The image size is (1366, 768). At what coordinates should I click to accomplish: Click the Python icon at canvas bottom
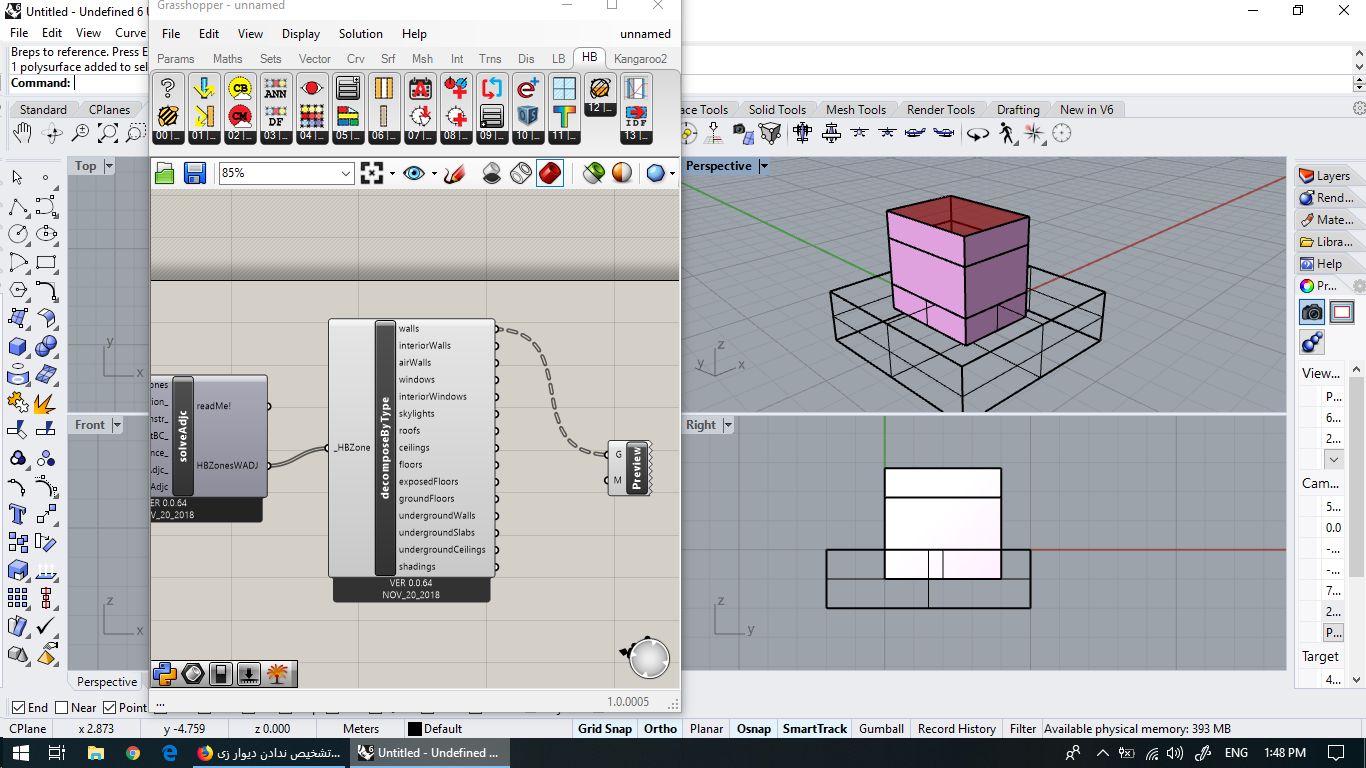[166, 673]
